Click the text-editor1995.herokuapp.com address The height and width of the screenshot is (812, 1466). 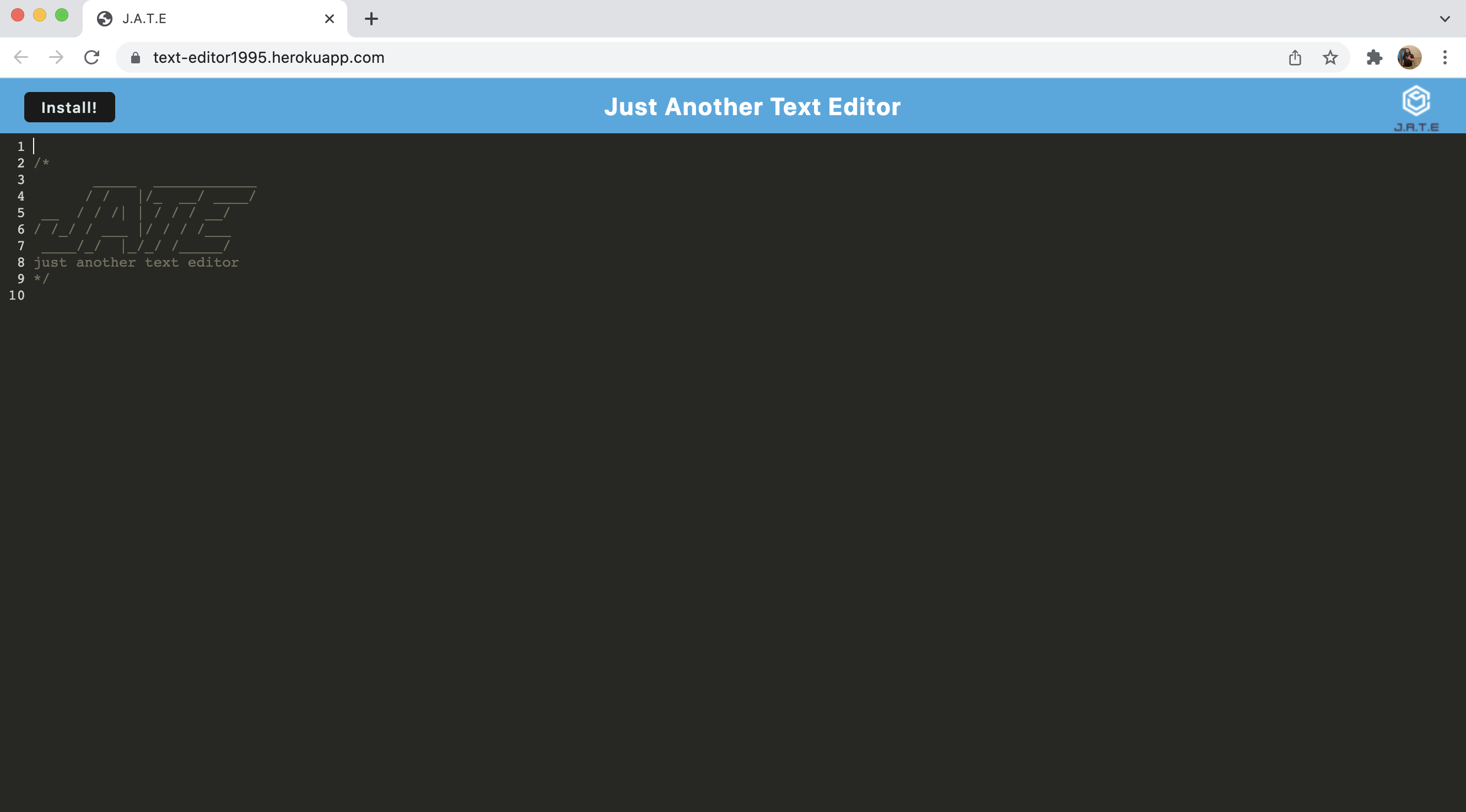[268, 57]
